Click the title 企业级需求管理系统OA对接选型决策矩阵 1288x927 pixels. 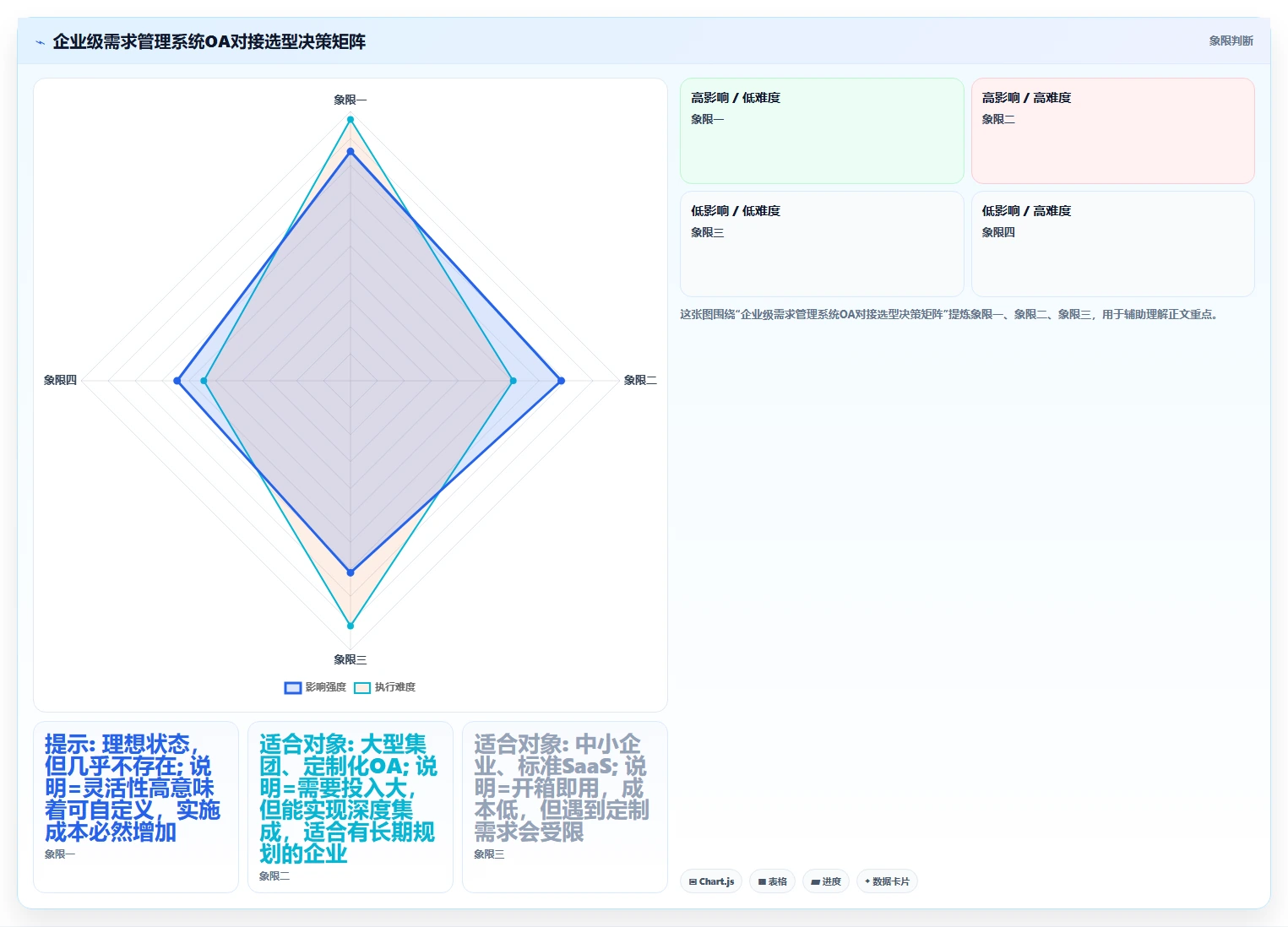209,42
